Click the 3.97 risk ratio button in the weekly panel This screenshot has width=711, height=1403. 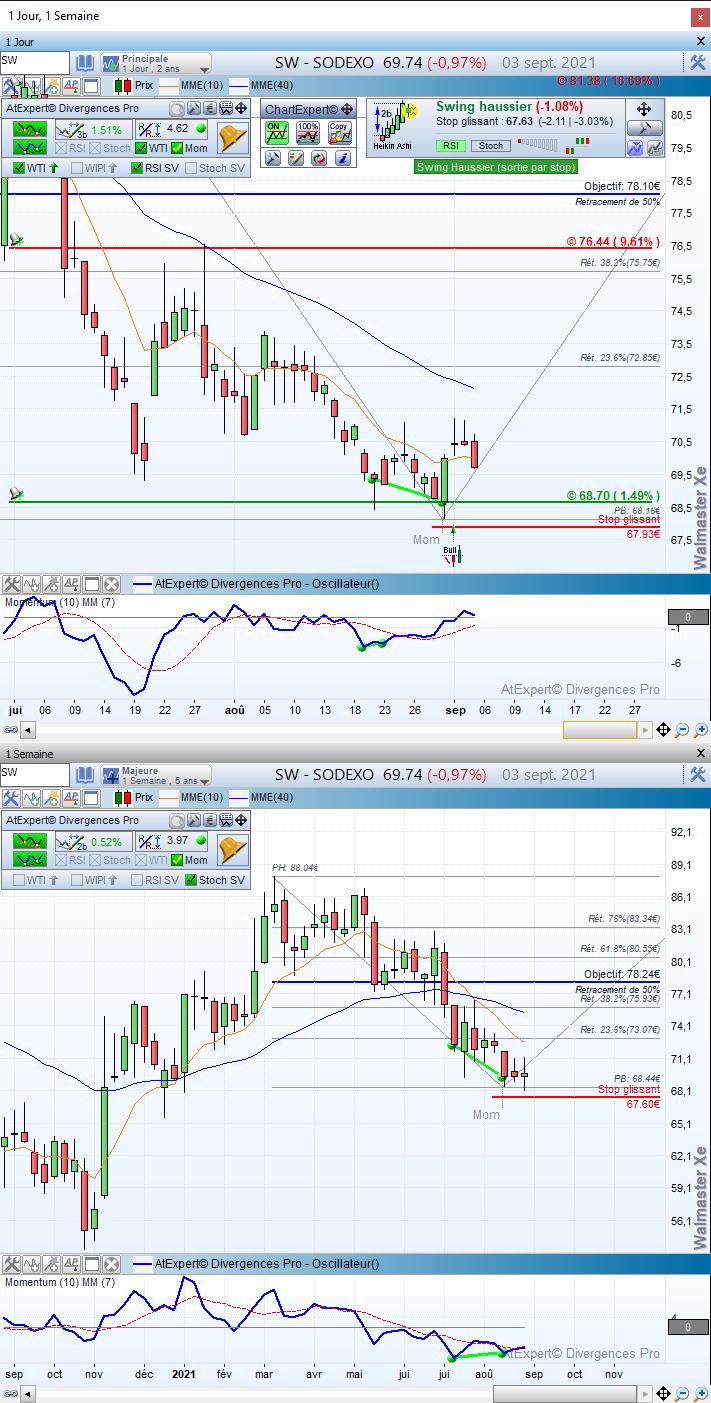172,841
